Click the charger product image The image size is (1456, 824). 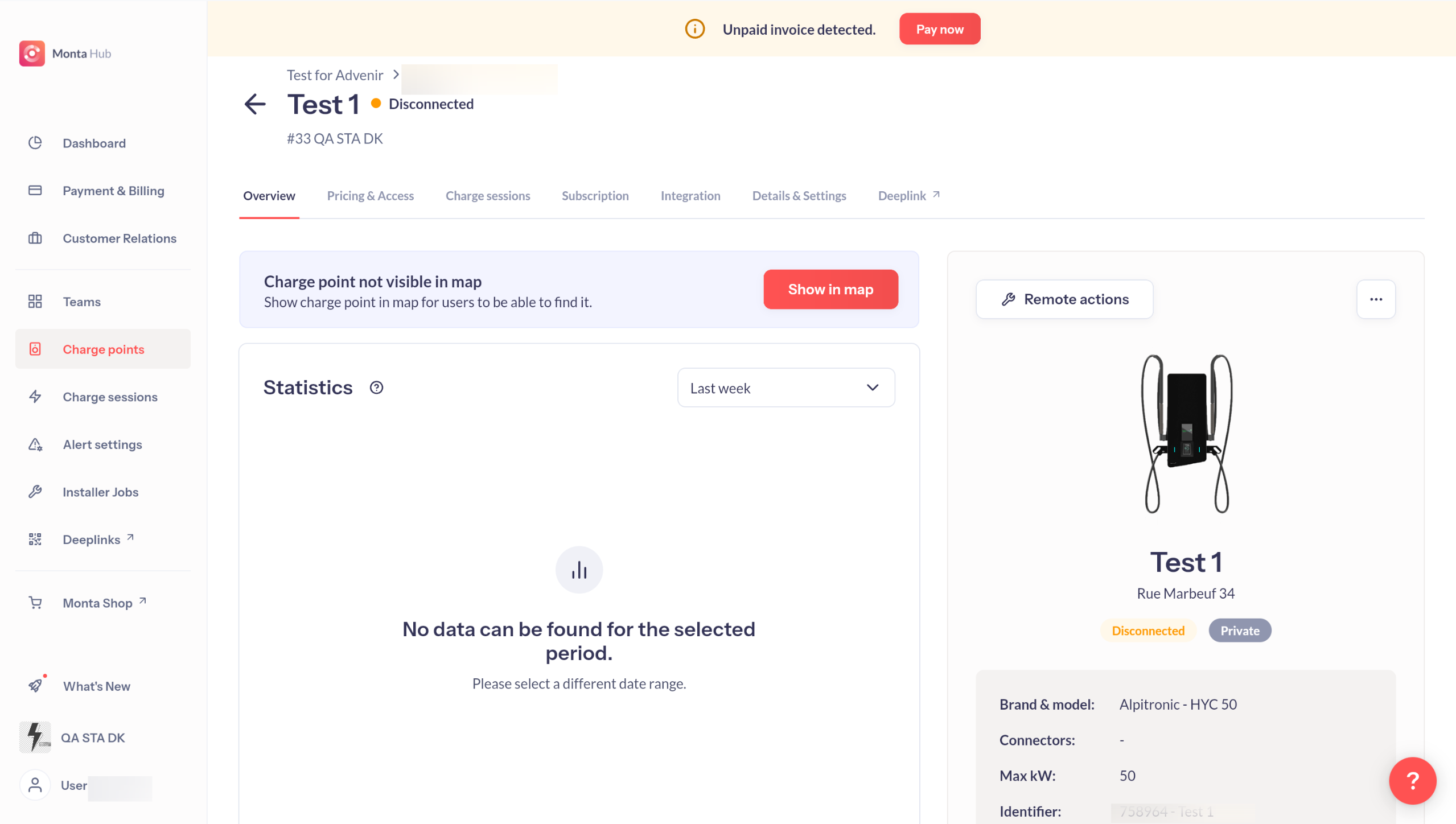[1186, 434]
